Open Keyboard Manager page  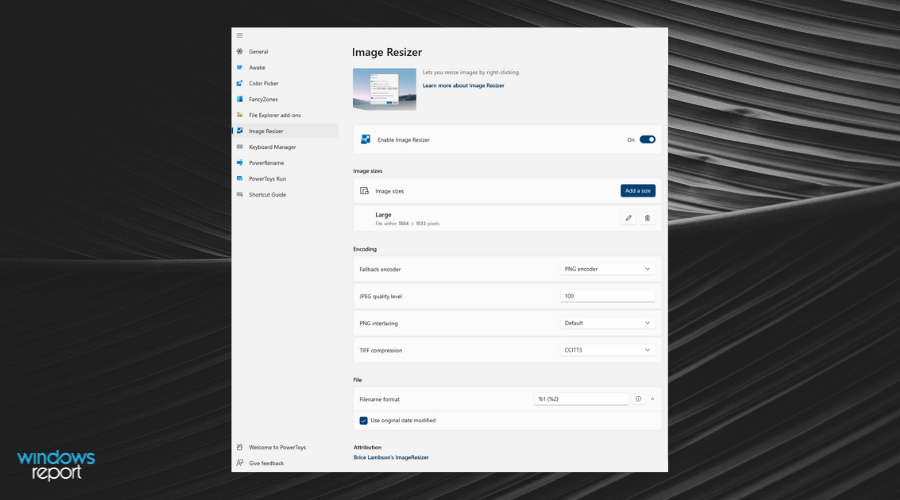tap(273, 147)
